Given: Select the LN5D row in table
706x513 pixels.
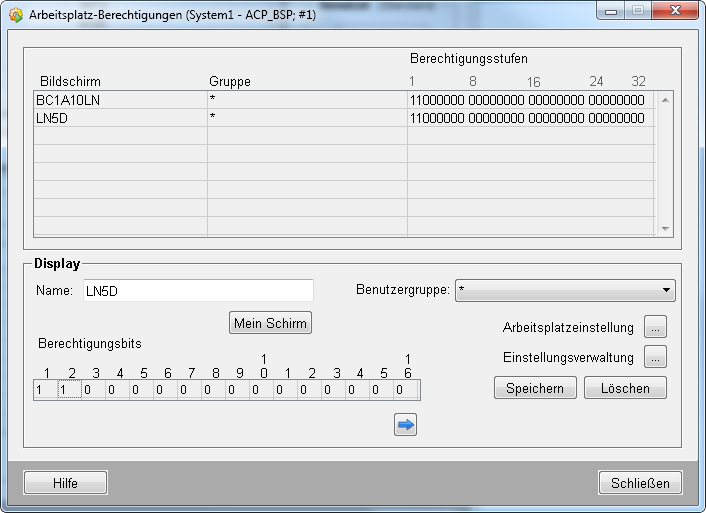Looking at the screenshot, I should tap(120, 118).
